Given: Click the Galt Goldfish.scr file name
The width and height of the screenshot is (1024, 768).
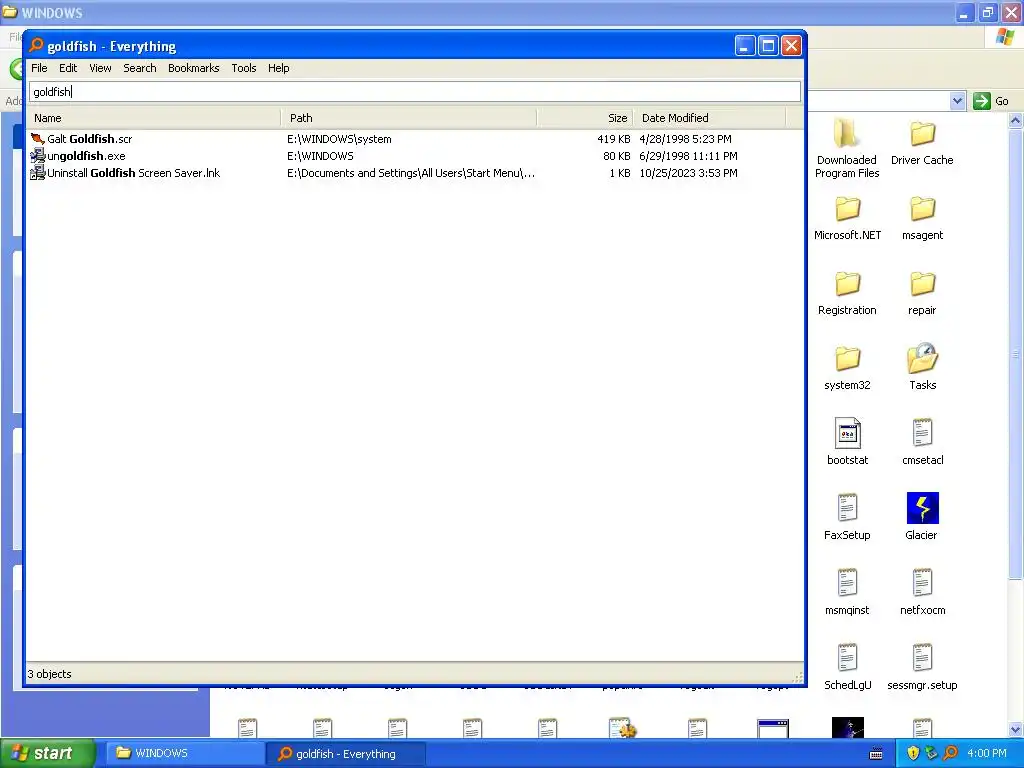Looking at the screenshot, I should click(89, 139).
